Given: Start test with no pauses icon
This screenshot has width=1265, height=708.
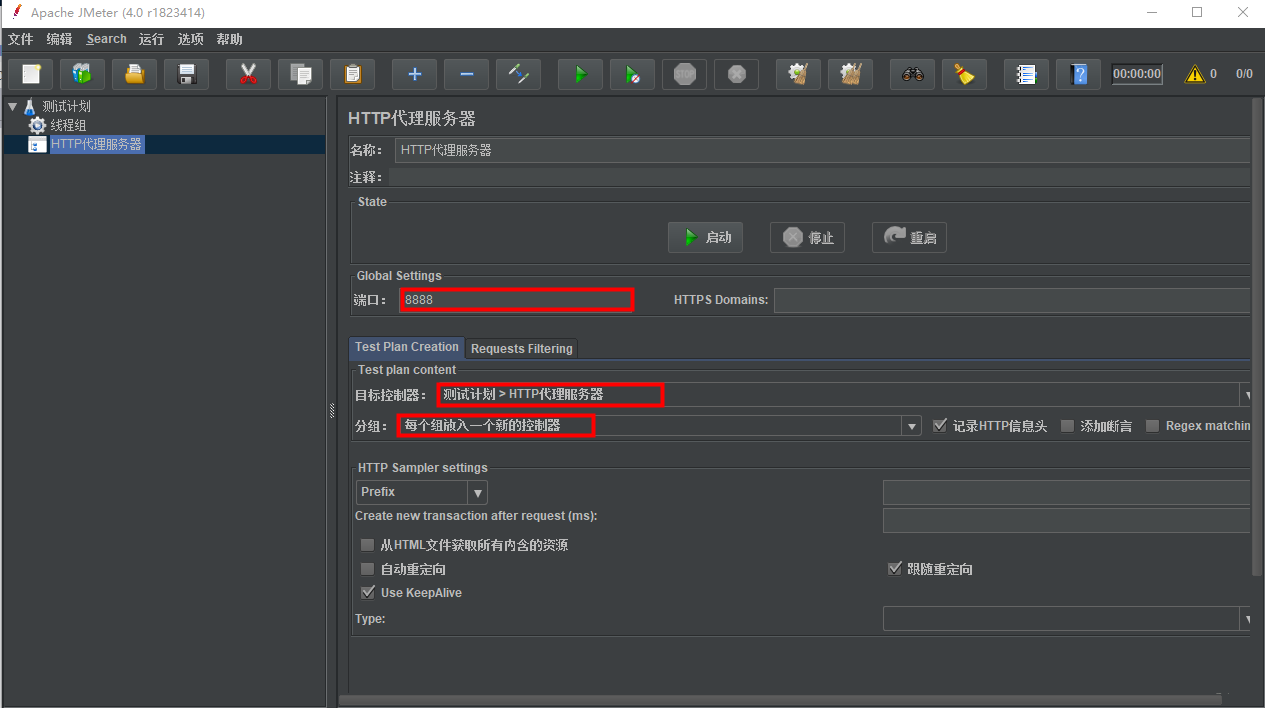Looking at the screenshot, I should (x=632, y=74).
